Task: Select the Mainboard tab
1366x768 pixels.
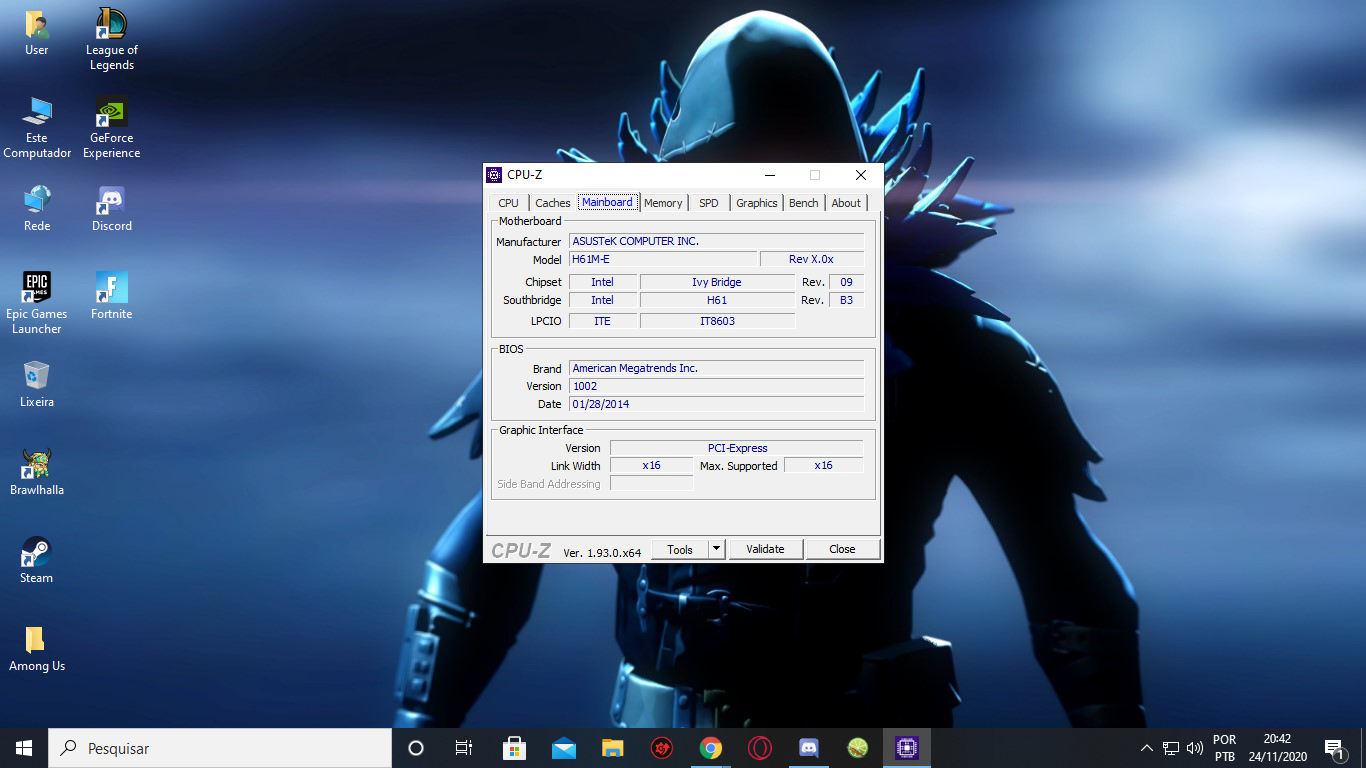Action: [607, 202]
